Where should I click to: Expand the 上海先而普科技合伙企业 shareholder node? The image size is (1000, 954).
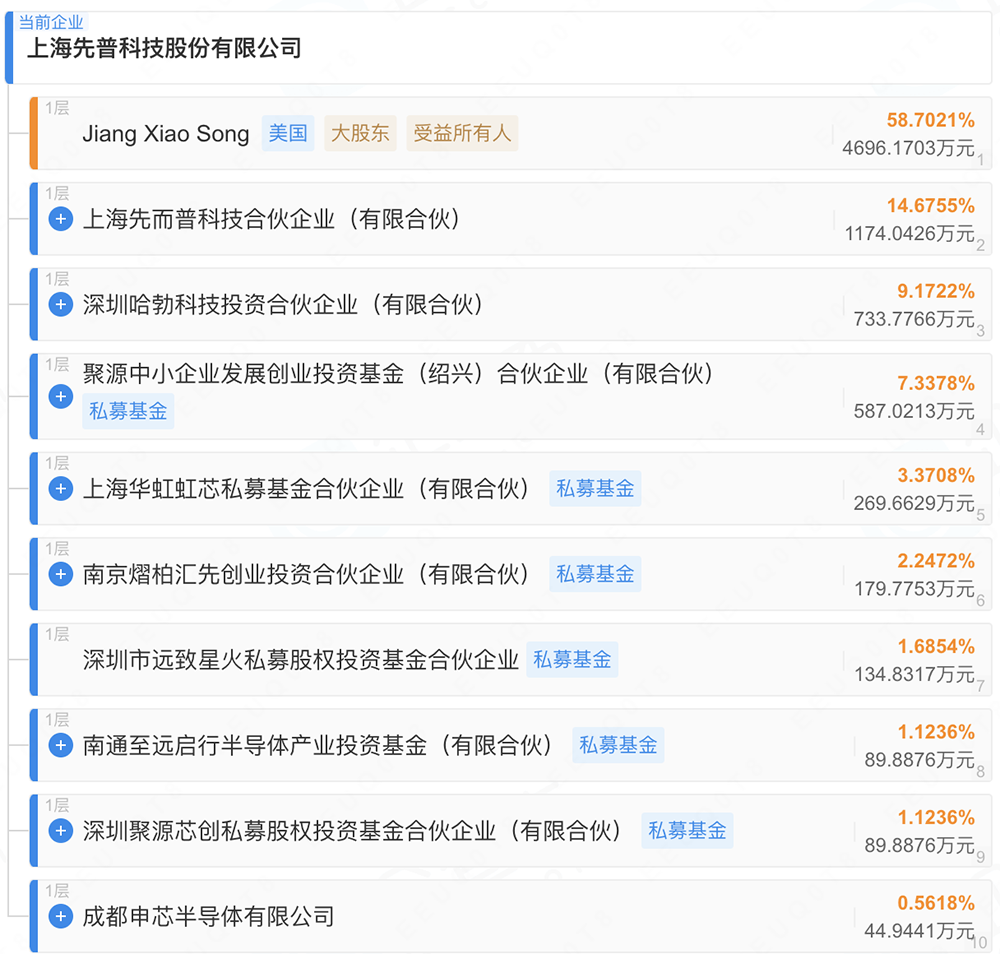coord(60,219)
